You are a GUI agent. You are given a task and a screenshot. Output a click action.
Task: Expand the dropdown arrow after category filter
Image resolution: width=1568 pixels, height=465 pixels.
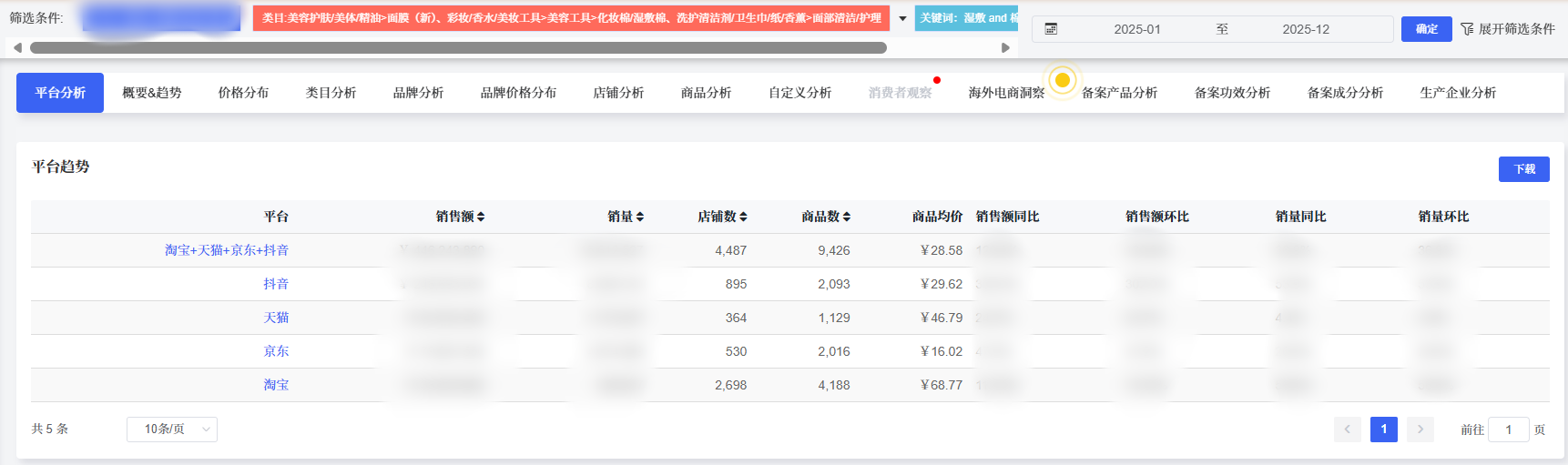coord(902,18)
